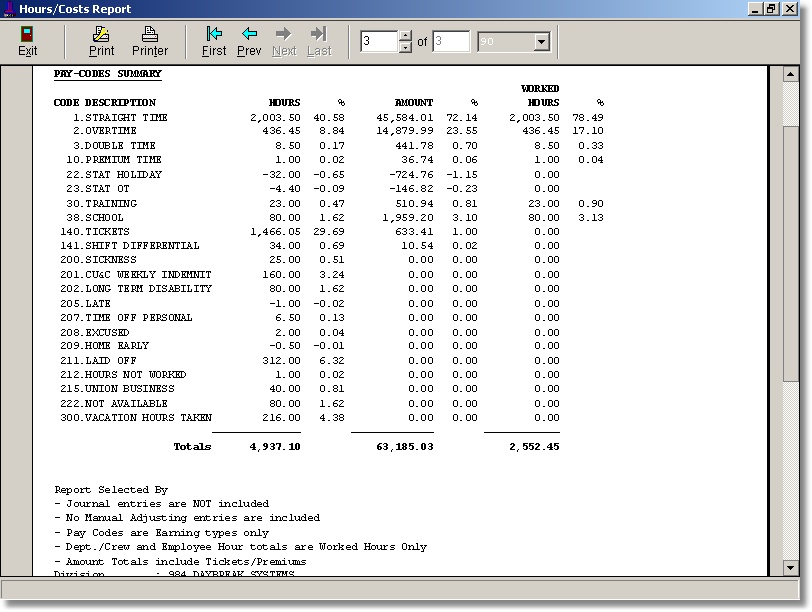
Task: Click the Amount Totals include Tickets/Premiums note
Action: click(180, 561)
